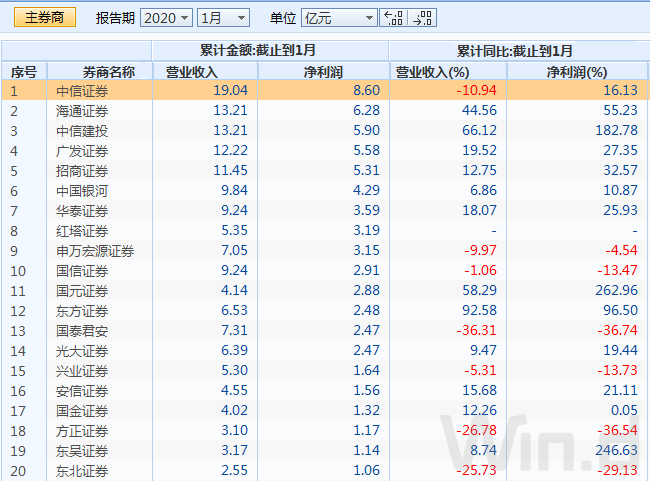Screen dimensions: 650x487
Task: Click the 主券商 button
Action: [x=45, y=17]
